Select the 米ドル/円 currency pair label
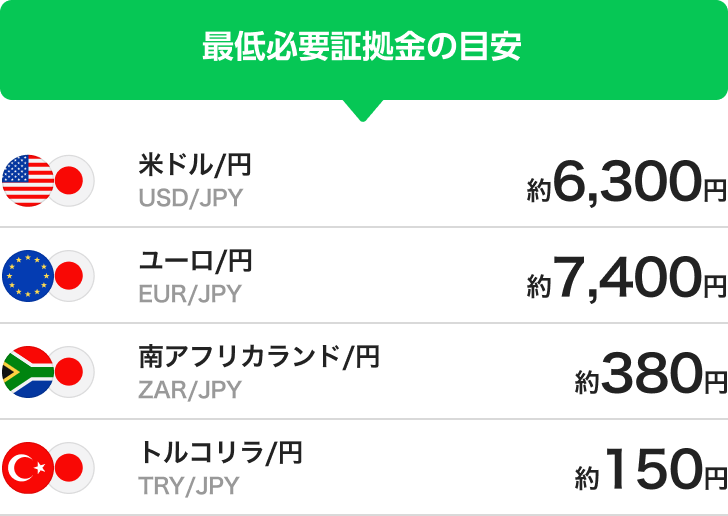The image size is (728, 516). [194, 166]
